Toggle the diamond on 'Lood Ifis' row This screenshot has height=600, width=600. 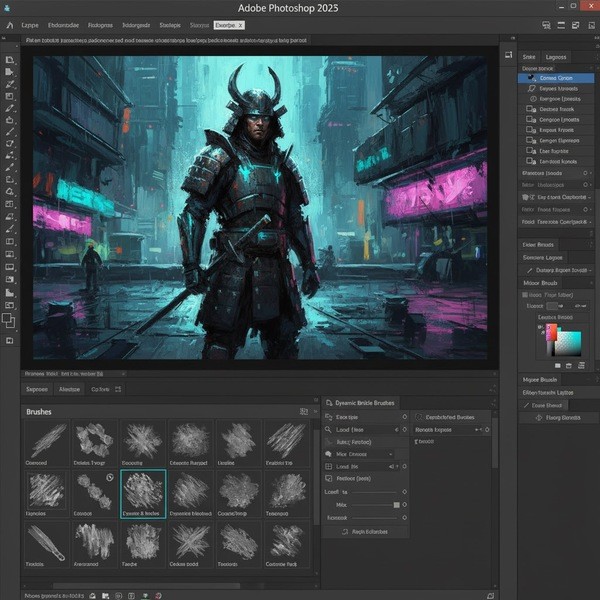(x=404, y=466)
